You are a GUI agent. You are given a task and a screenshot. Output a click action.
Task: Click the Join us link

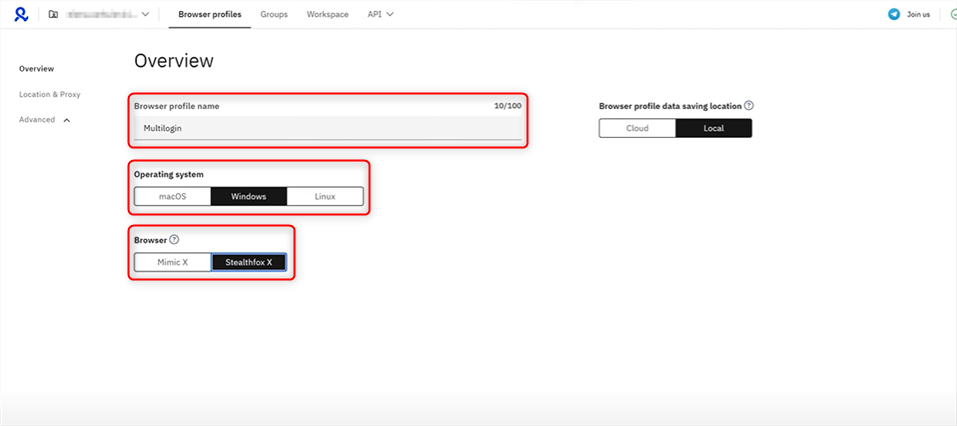(918, 15)
